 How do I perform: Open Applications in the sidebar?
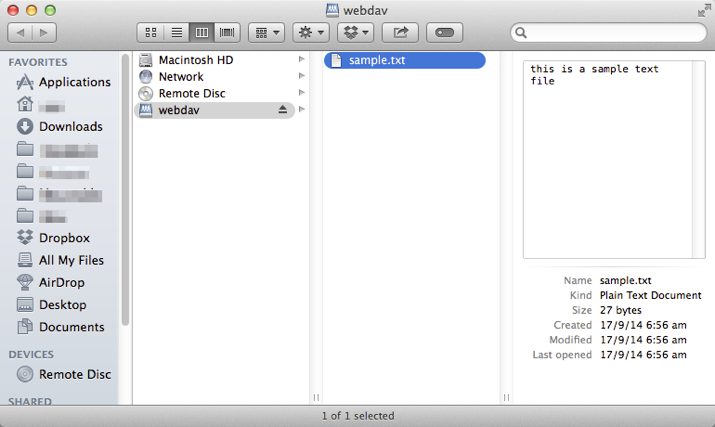[x=64, y=82]
